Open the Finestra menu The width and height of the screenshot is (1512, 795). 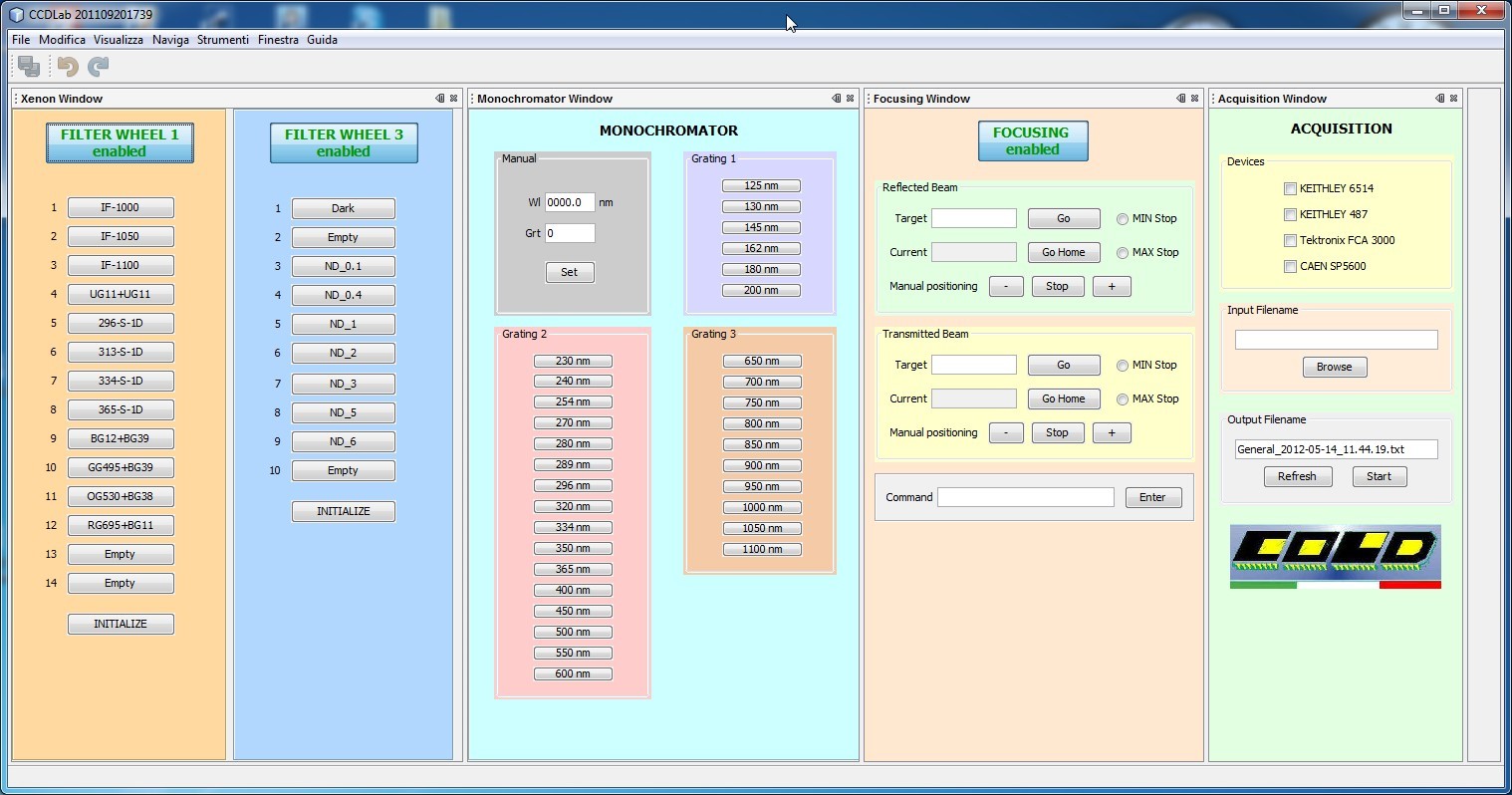(278, 40)
